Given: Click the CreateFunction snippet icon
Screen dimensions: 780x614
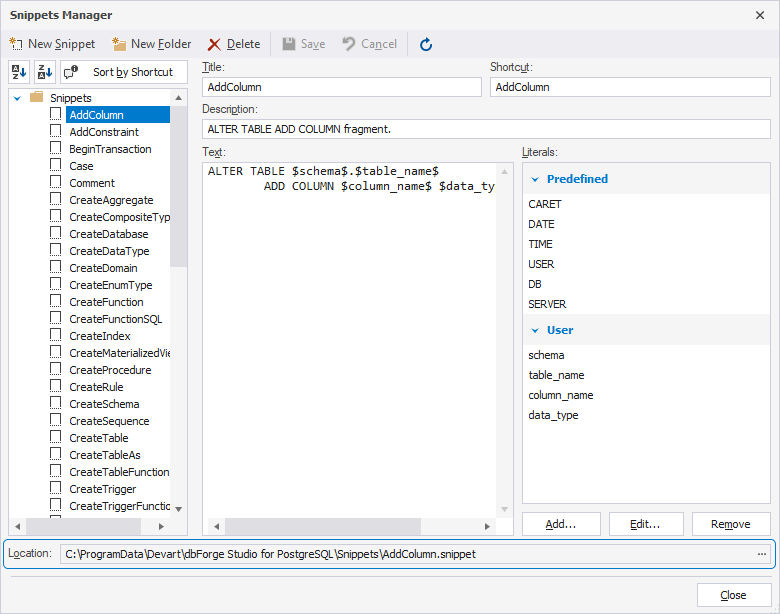Looking at the screenshot, I should point(56,301).
